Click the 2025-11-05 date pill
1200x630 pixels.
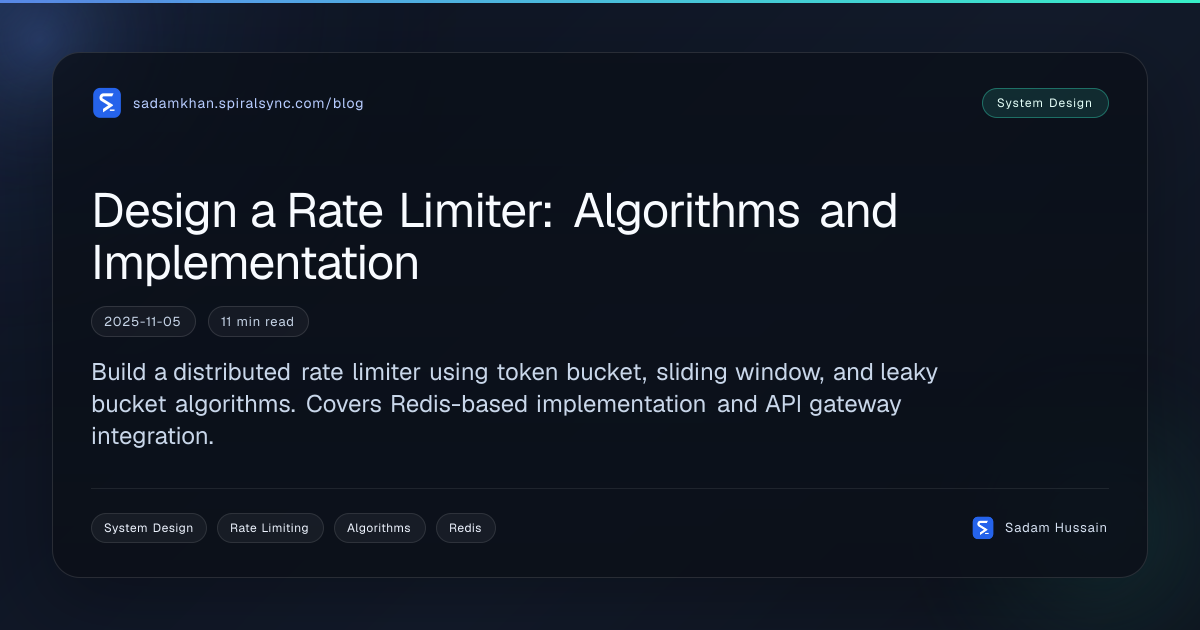[143, 322]
